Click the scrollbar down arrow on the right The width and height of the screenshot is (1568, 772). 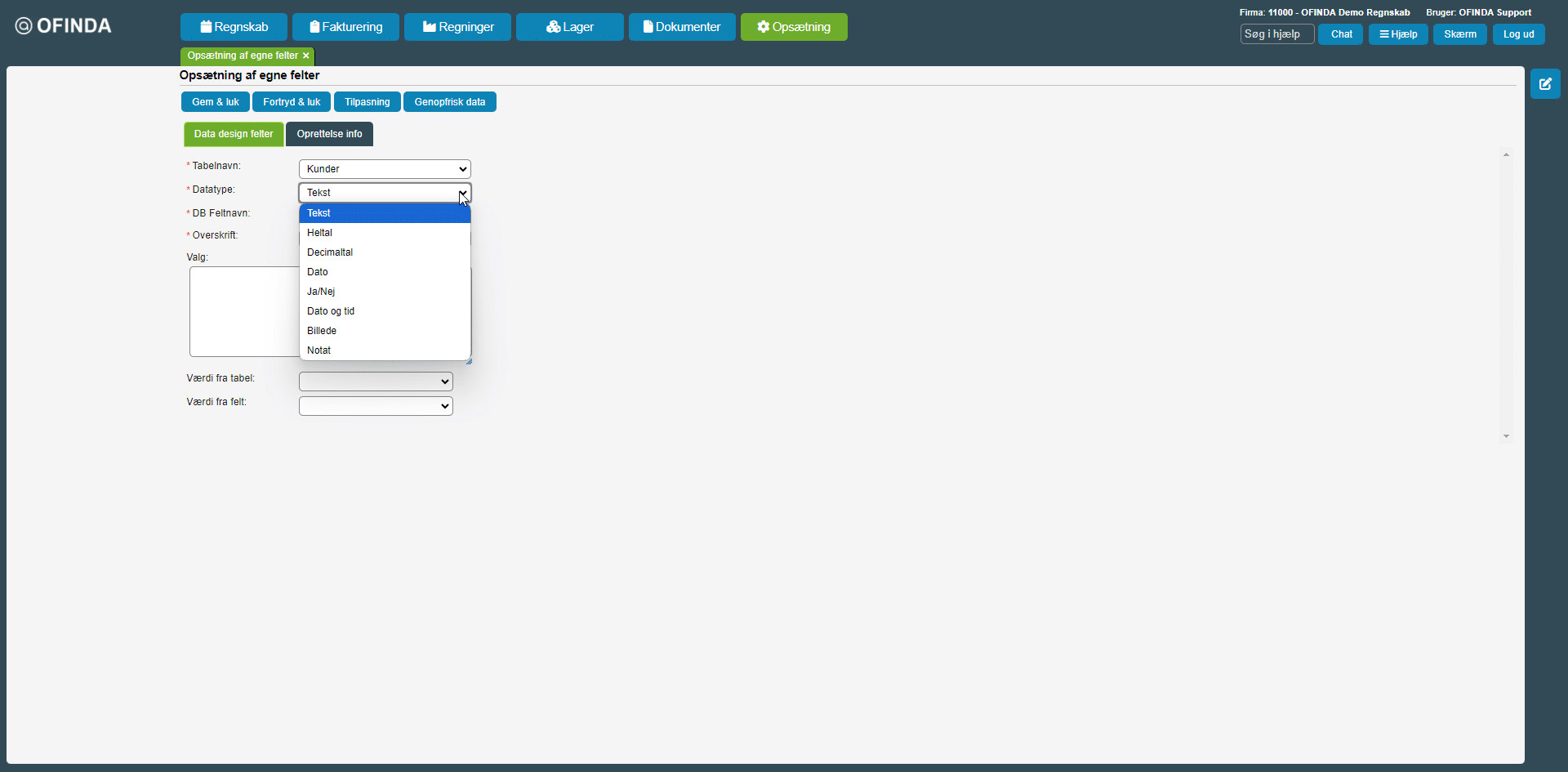tap(1506, 436)
